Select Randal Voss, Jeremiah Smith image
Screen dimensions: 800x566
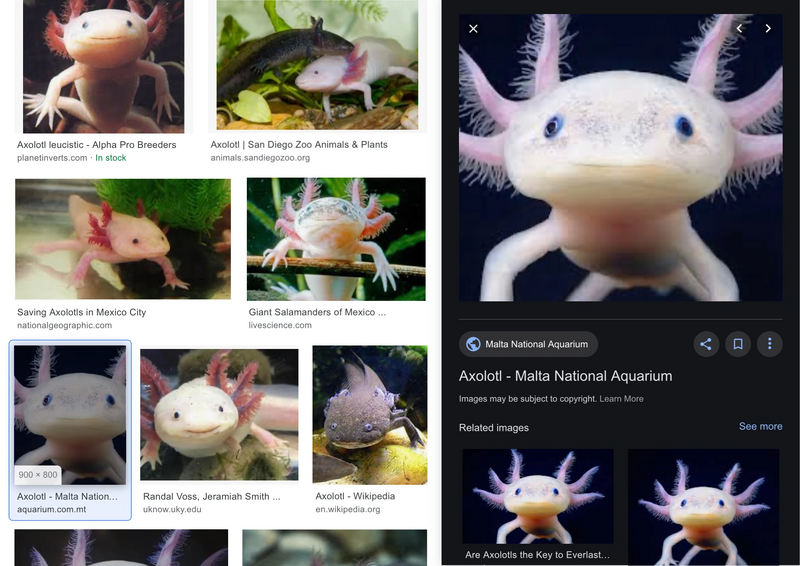219,415
